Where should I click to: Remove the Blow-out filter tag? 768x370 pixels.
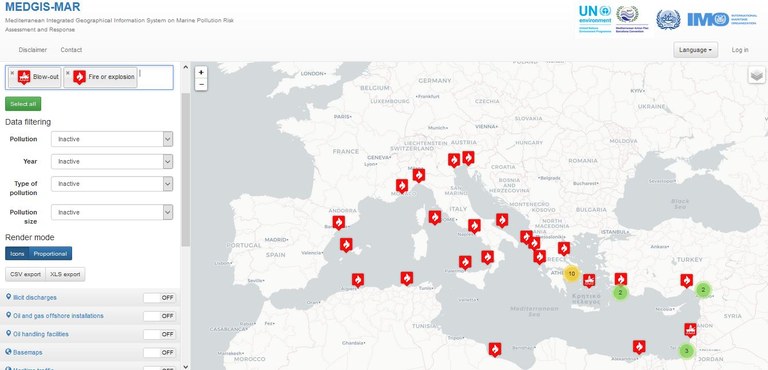[12, 73]
